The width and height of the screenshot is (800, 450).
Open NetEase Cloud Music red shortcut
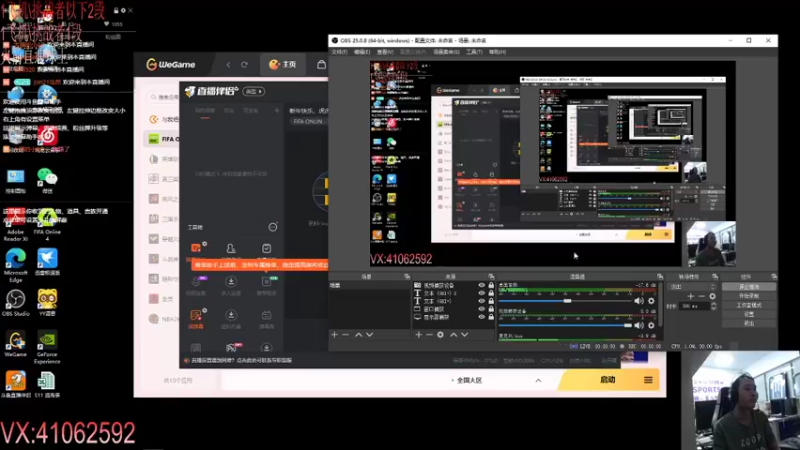tap(47, 137)
